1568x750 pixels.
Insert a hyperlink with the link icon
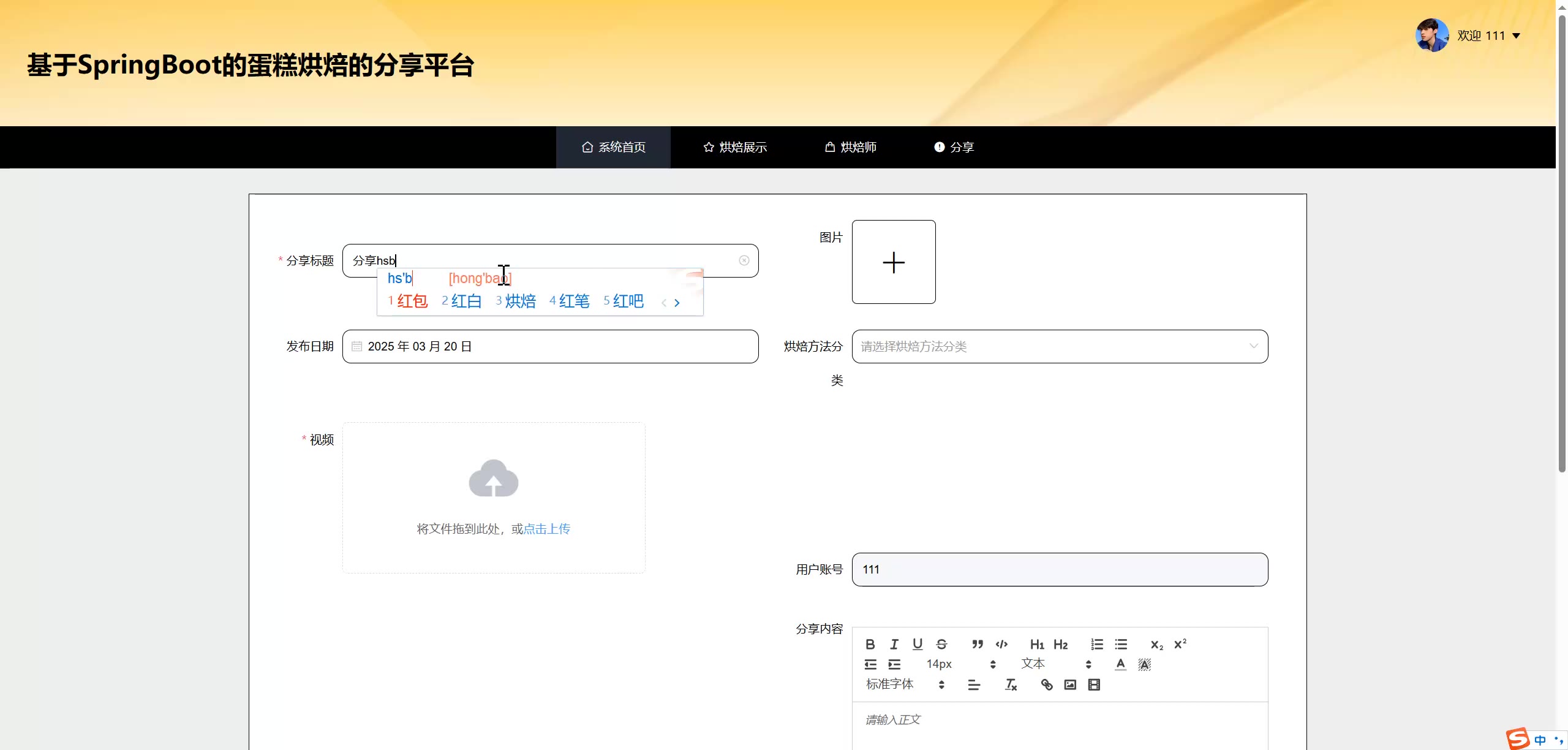1047,684
